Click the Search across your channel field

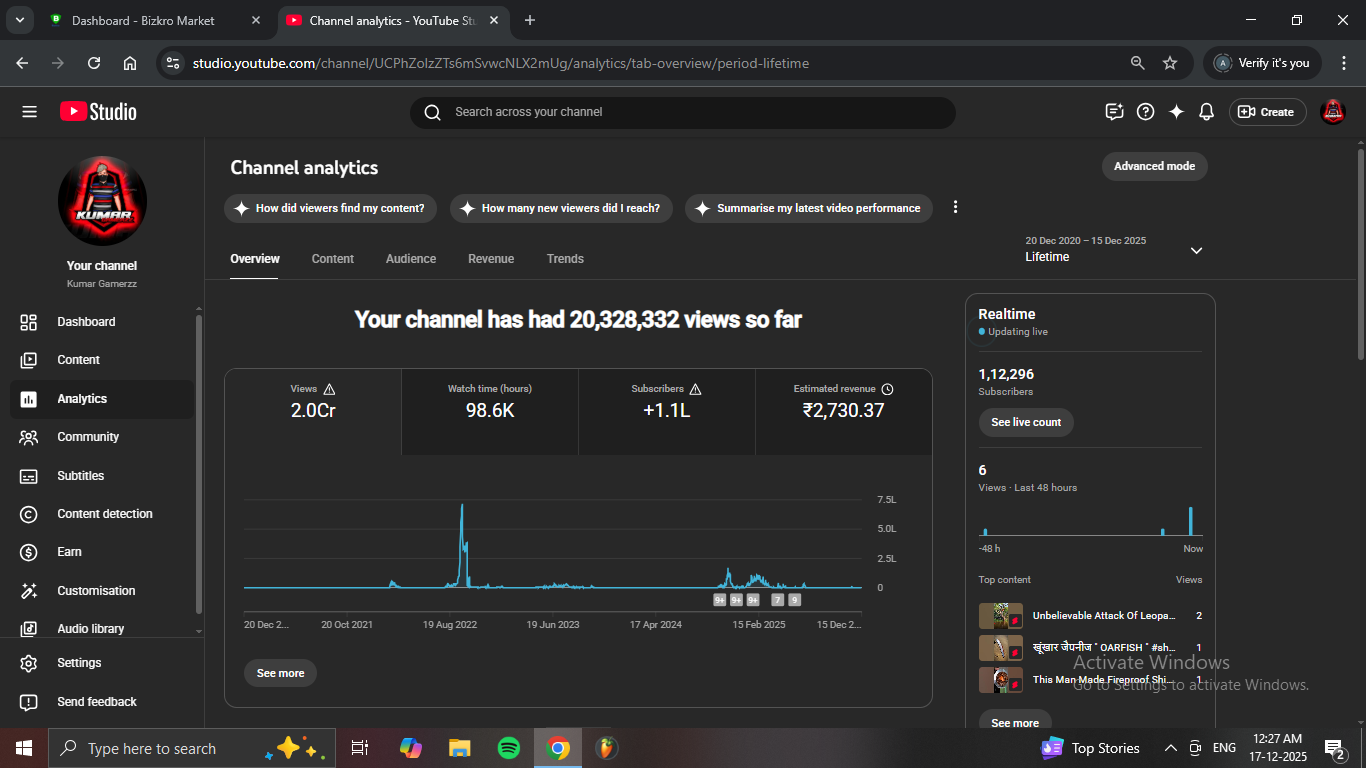(x=682, y=112)
